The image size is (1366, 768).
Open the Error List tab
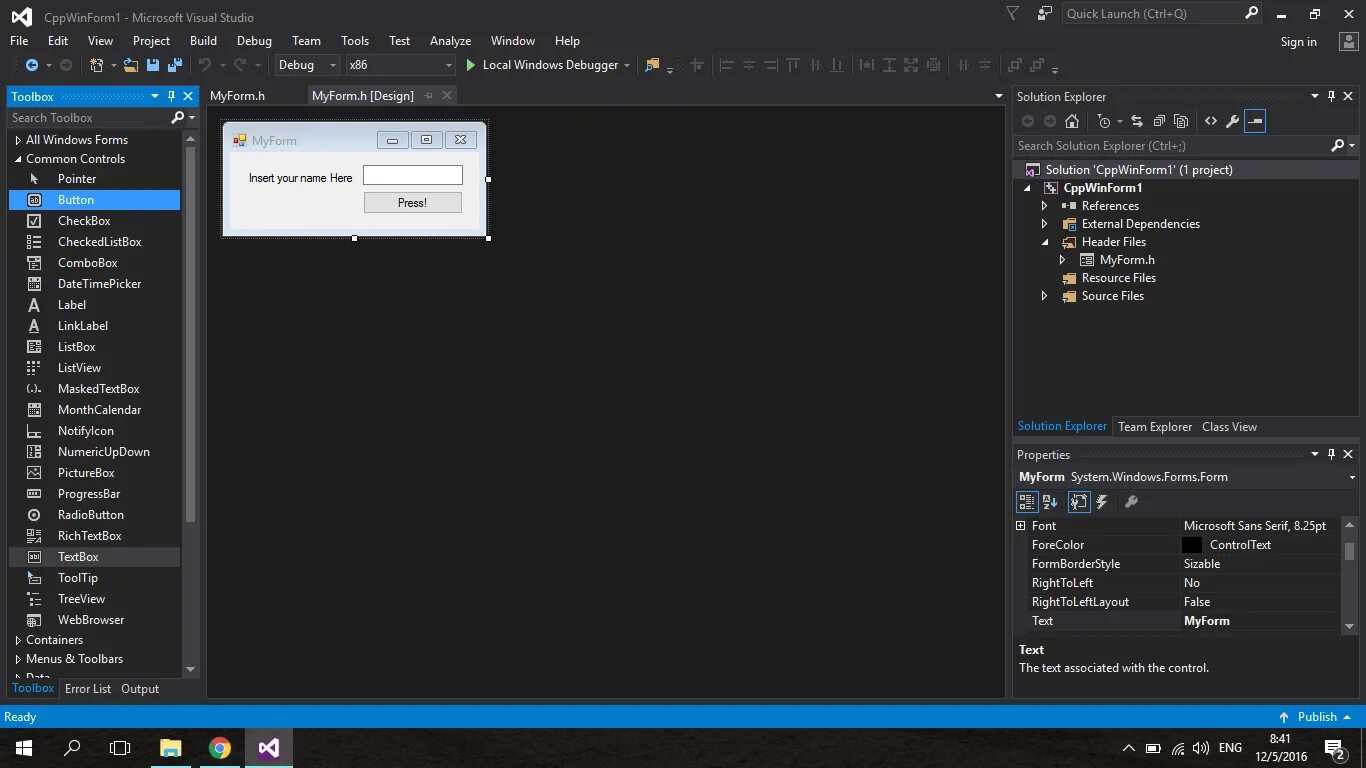(88, 689)
